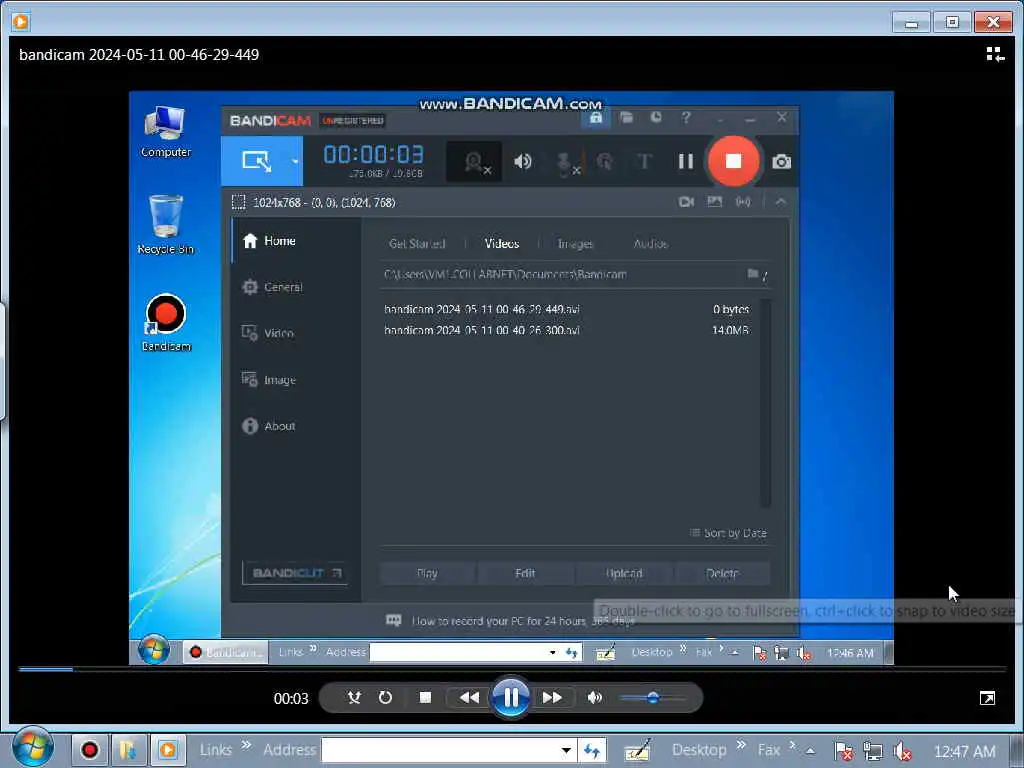Select bandicam 2024-05-11 00-46-29-449.avi file
Screen dimensions: 1024x768
[x=567, y=310]
